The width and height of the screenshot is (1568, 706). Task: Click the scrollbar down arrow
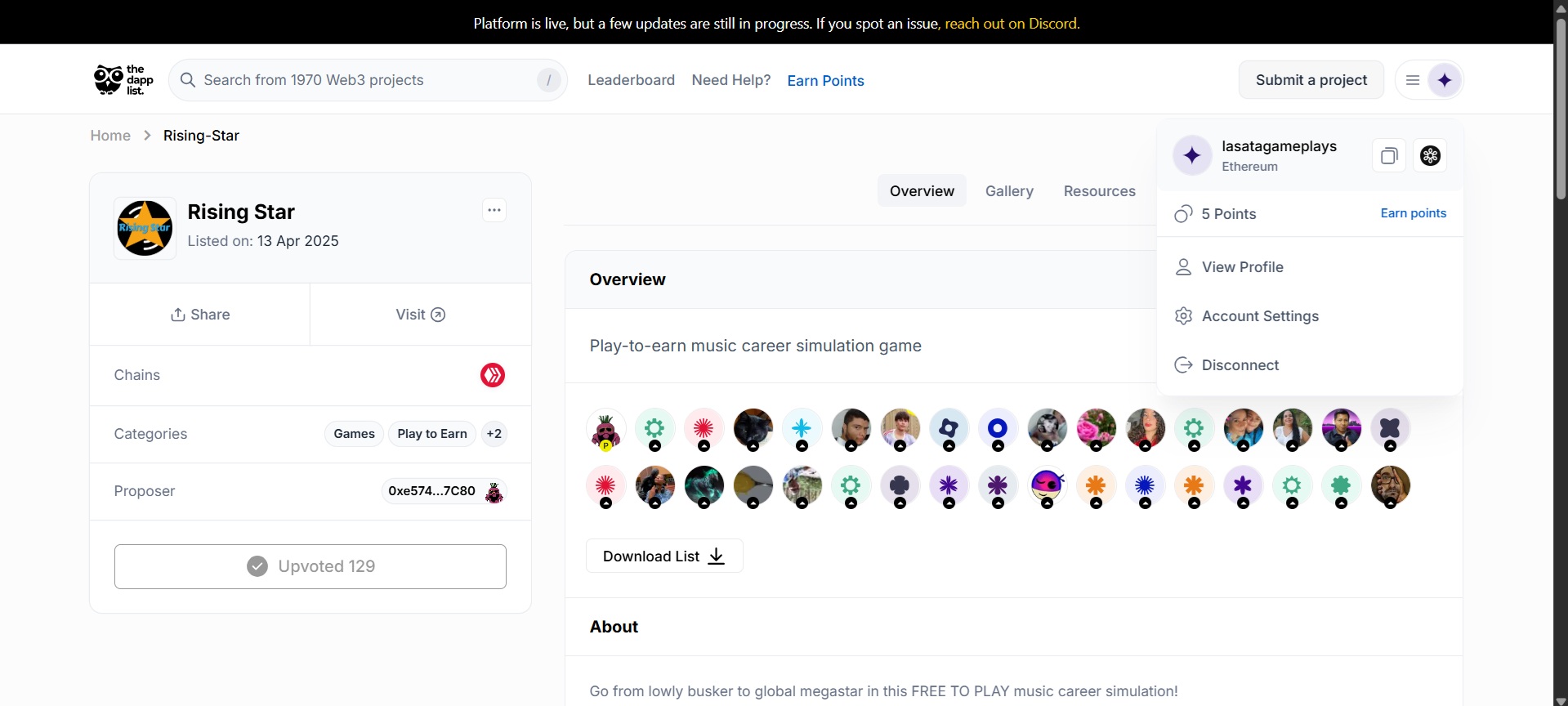[1561, 700]
